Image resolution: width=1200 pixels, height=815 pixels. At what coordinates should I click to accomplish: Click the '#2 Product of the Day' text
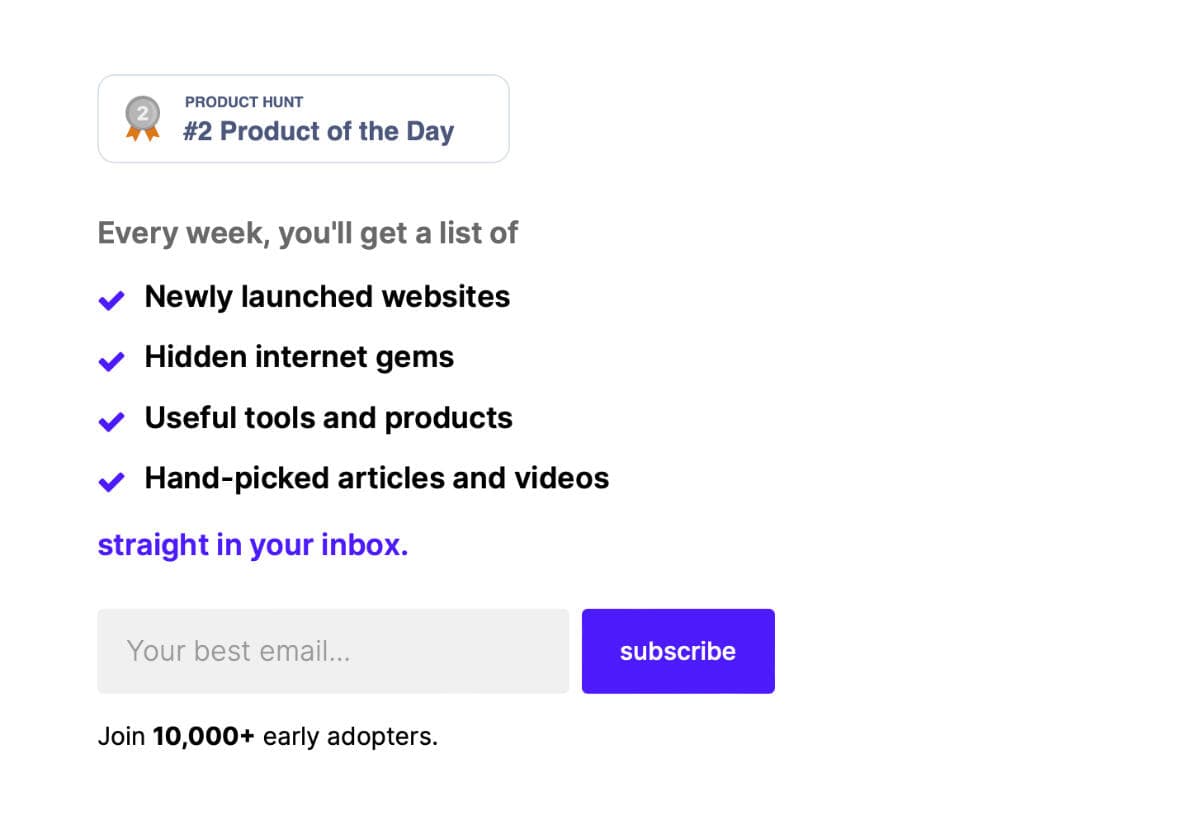click(318, 131)
